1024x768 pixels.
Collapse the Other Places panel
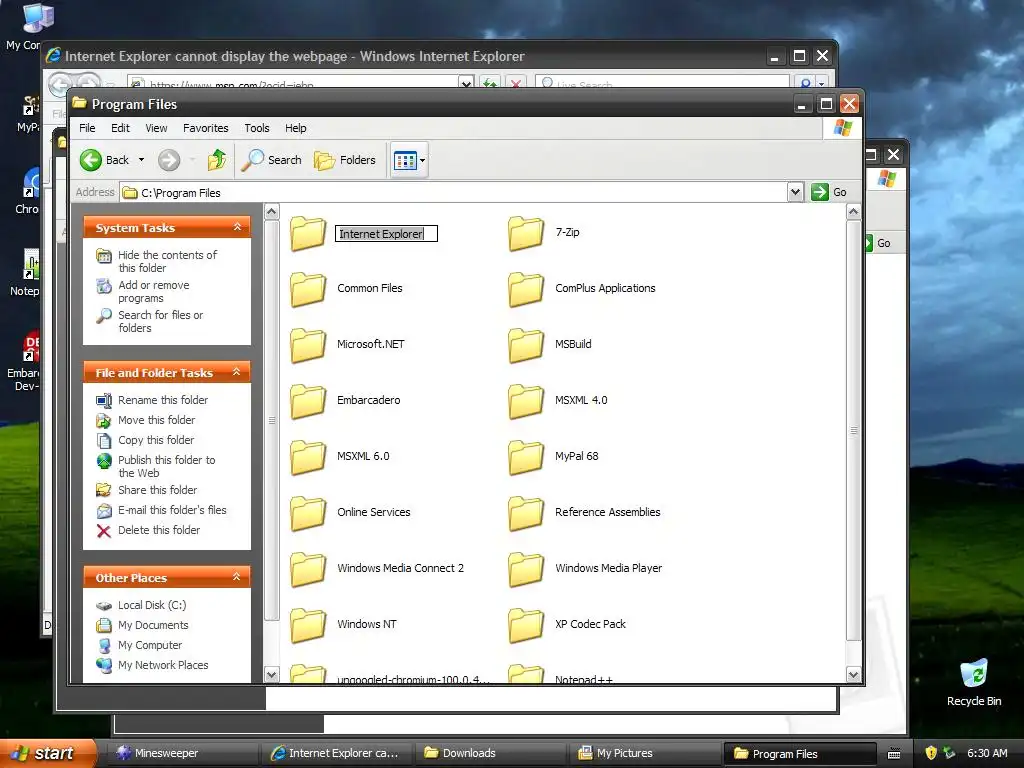[237, 577]
